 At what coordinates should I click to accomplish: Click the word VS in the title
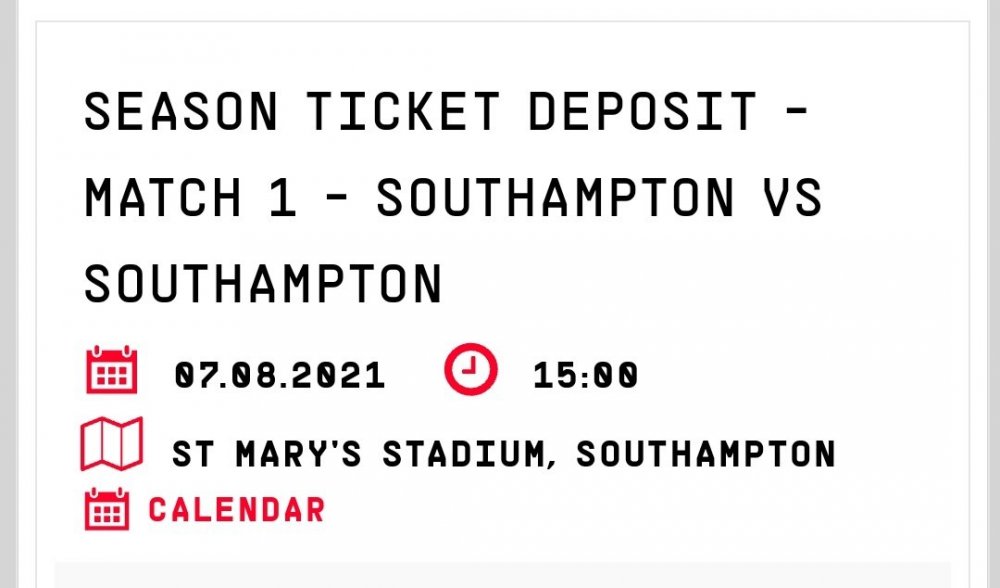click(x=795, y=198)
